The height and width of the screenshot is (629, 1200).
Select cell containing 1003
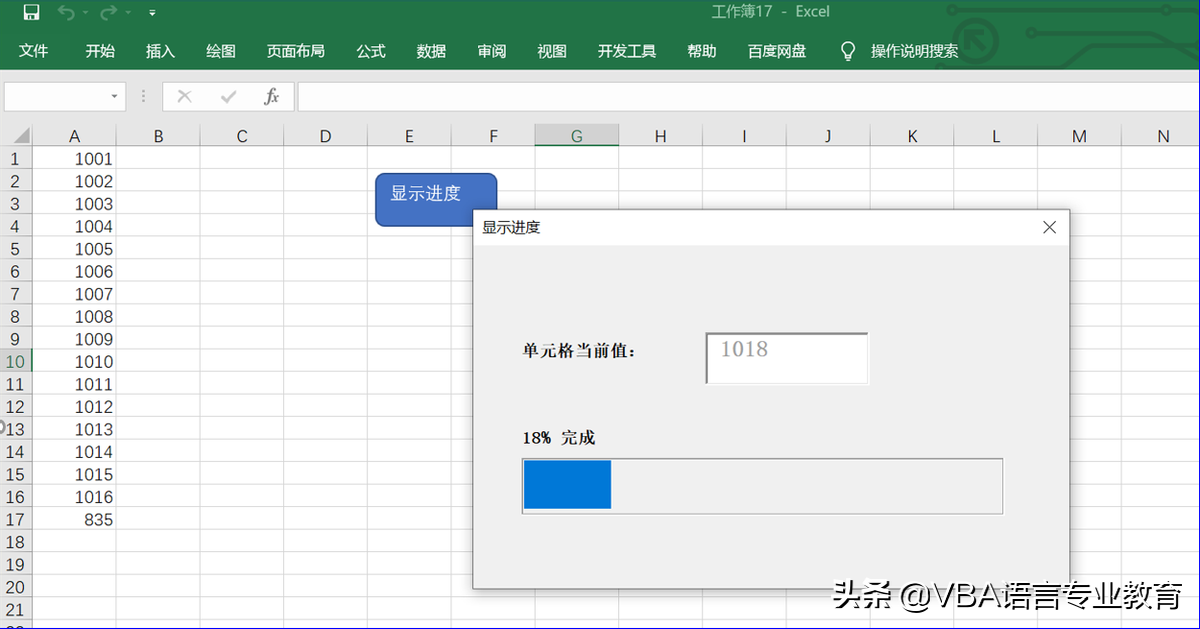(x=75, y=203)
